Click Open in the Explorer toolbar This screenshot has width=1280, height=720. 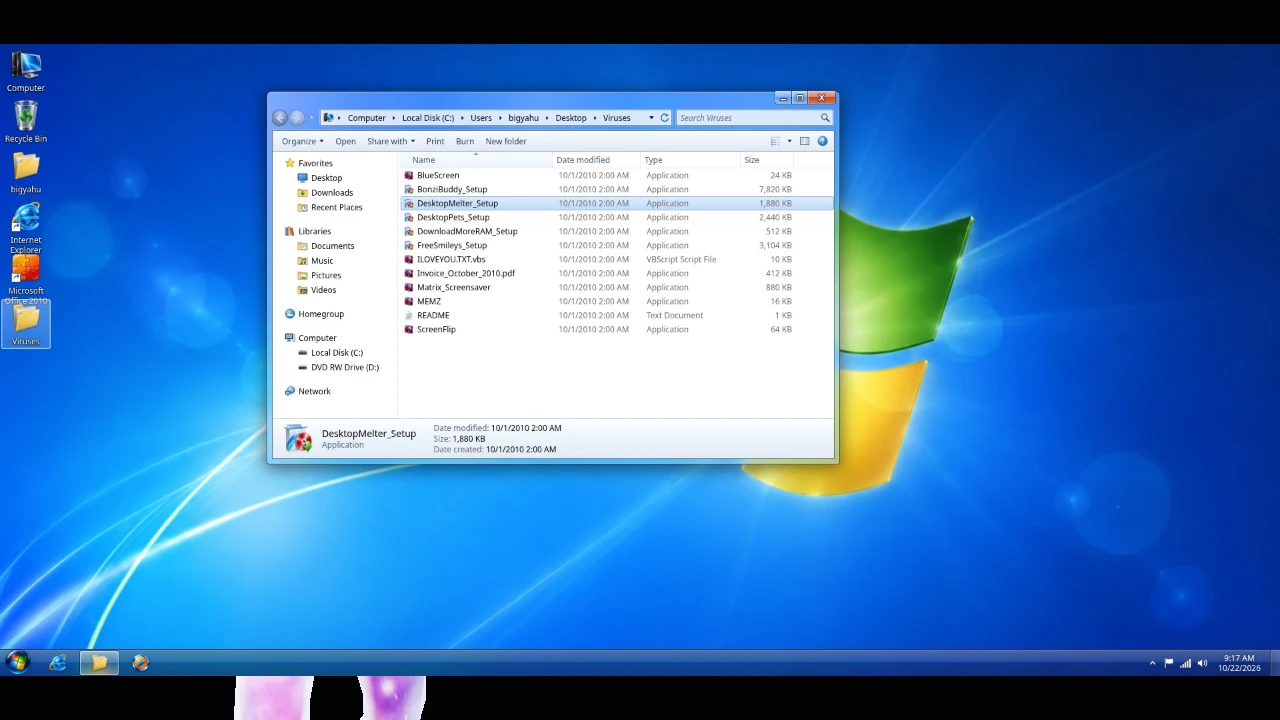click(x=345, y=141)
